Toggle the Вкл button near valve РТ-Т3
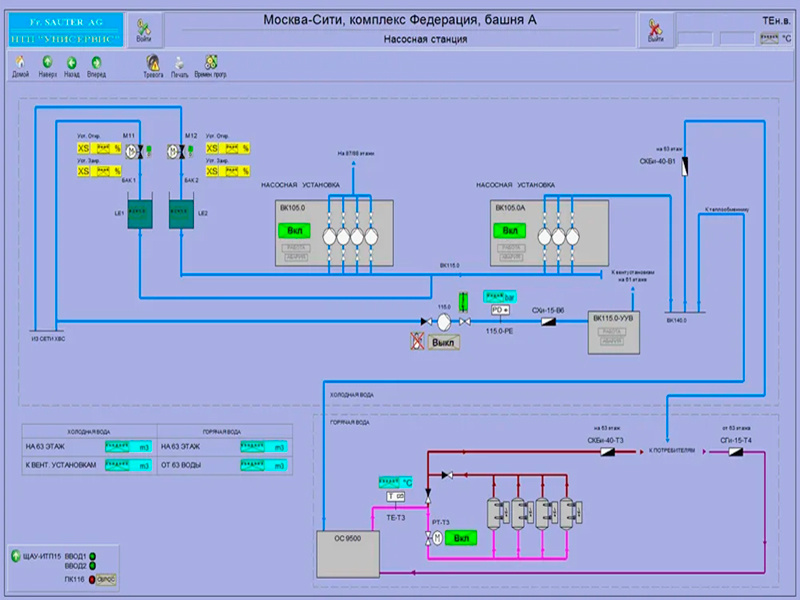 click(461, 538)
